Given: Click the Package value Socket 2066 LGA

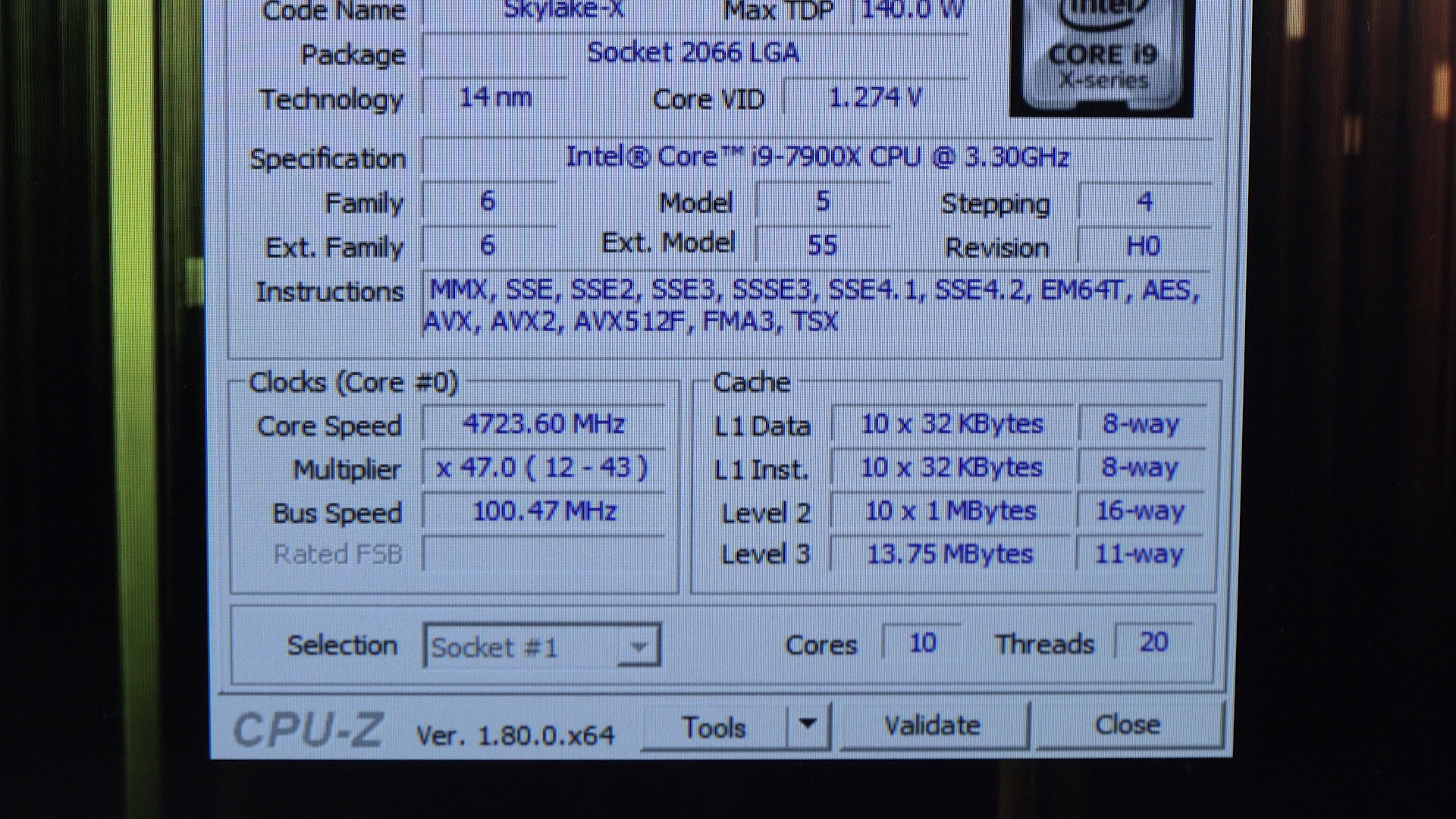Looking at the screenshot, I should [x=693, y=53].
